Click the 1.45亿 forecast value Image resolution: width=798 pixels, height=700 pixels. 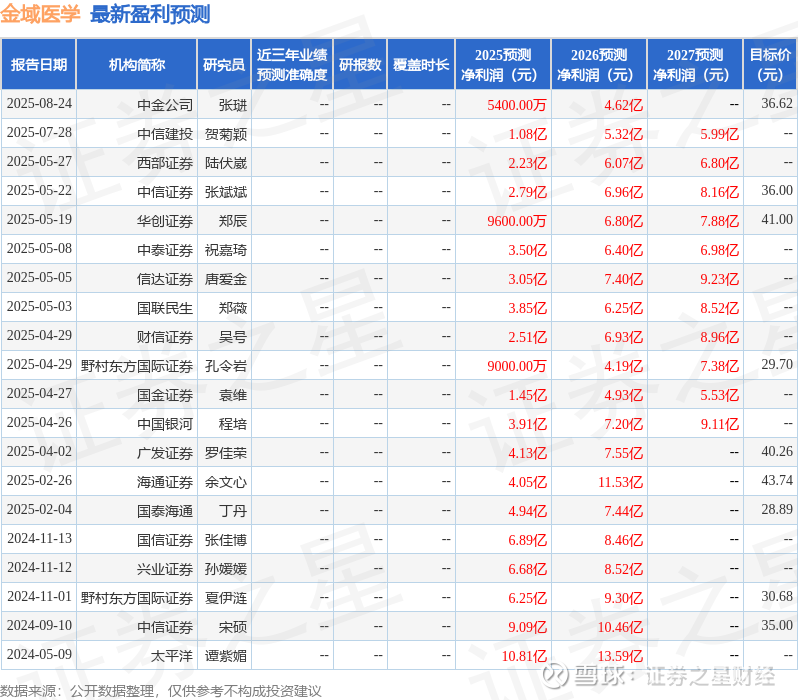point(527,395)
